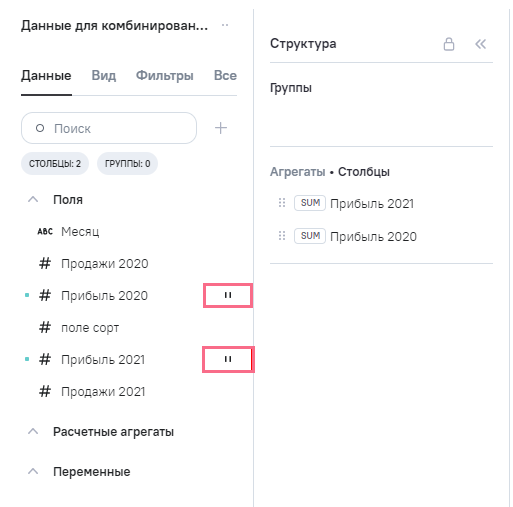
Task: Toggle the СТОЛБЦЫ: 2 chip
Action: 55,164
